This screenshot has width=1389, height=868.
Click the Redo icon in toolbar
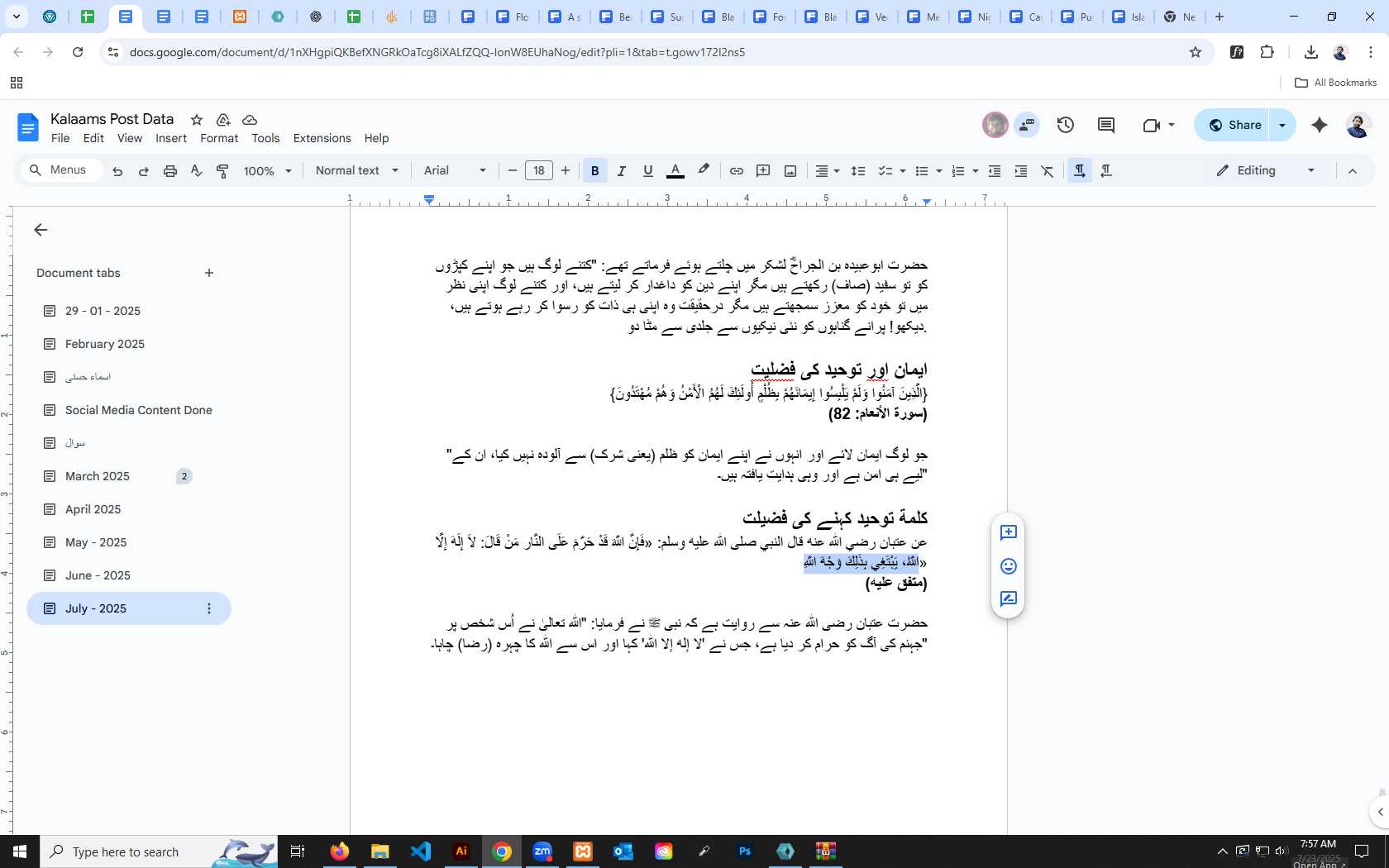tap(144, 171)
